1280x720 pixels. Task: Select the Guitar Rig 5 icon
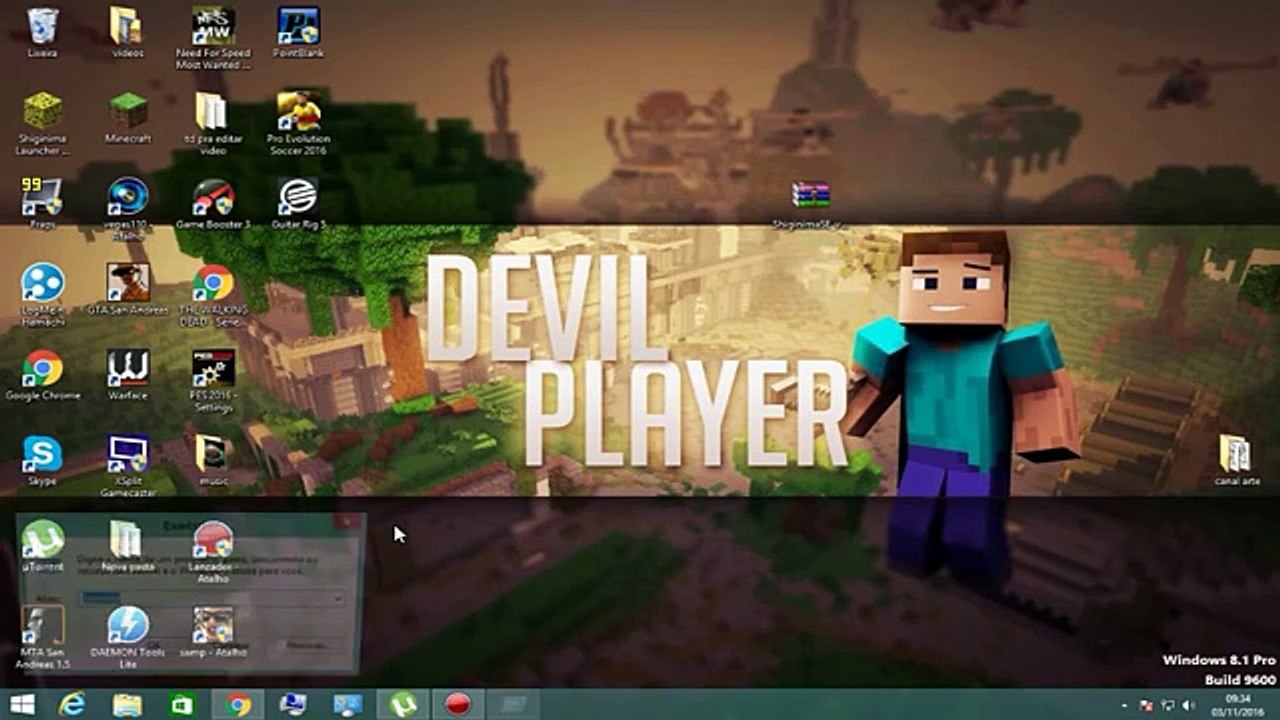pyautogui.click(x=298, y=204)
